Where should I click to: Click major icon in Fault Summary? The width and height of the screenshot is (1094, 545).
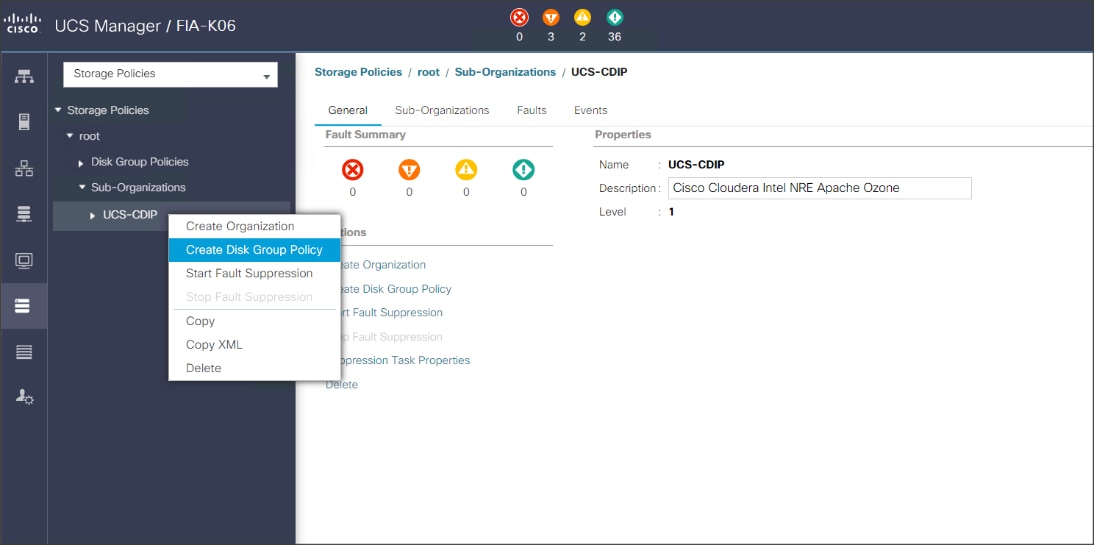point(409,170)
